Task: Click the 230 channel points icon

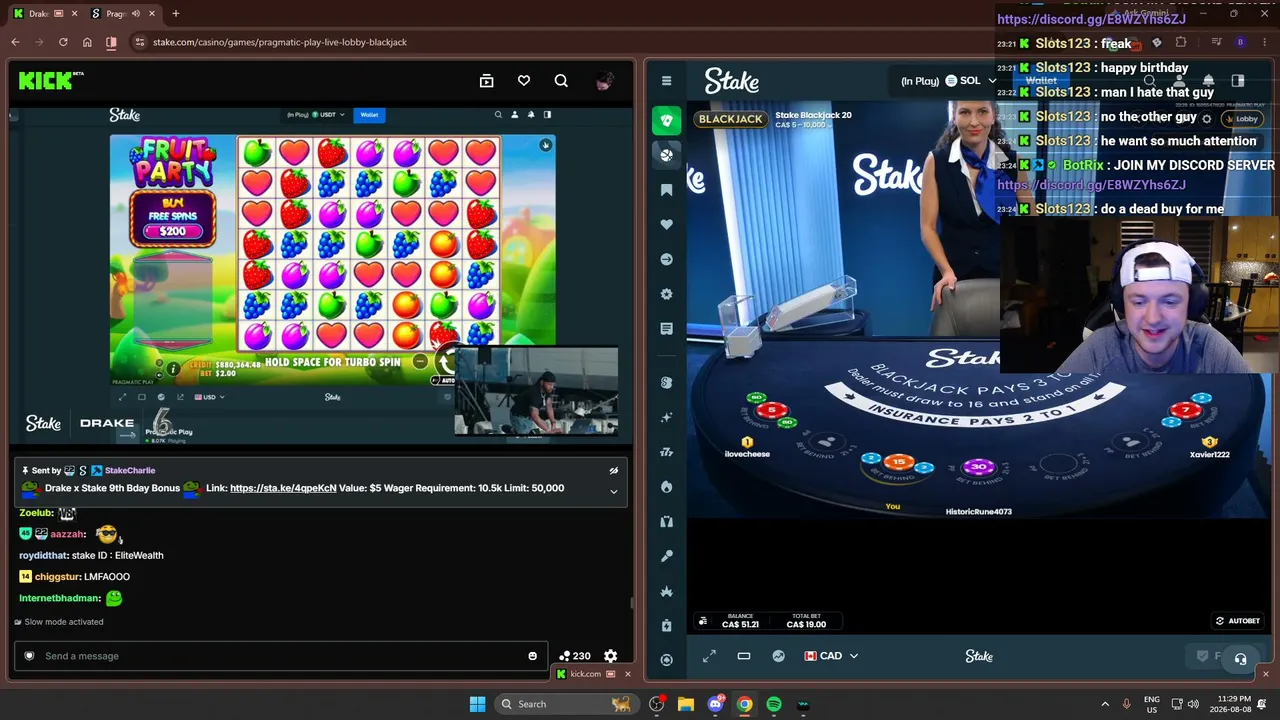Action: [574, 656]
